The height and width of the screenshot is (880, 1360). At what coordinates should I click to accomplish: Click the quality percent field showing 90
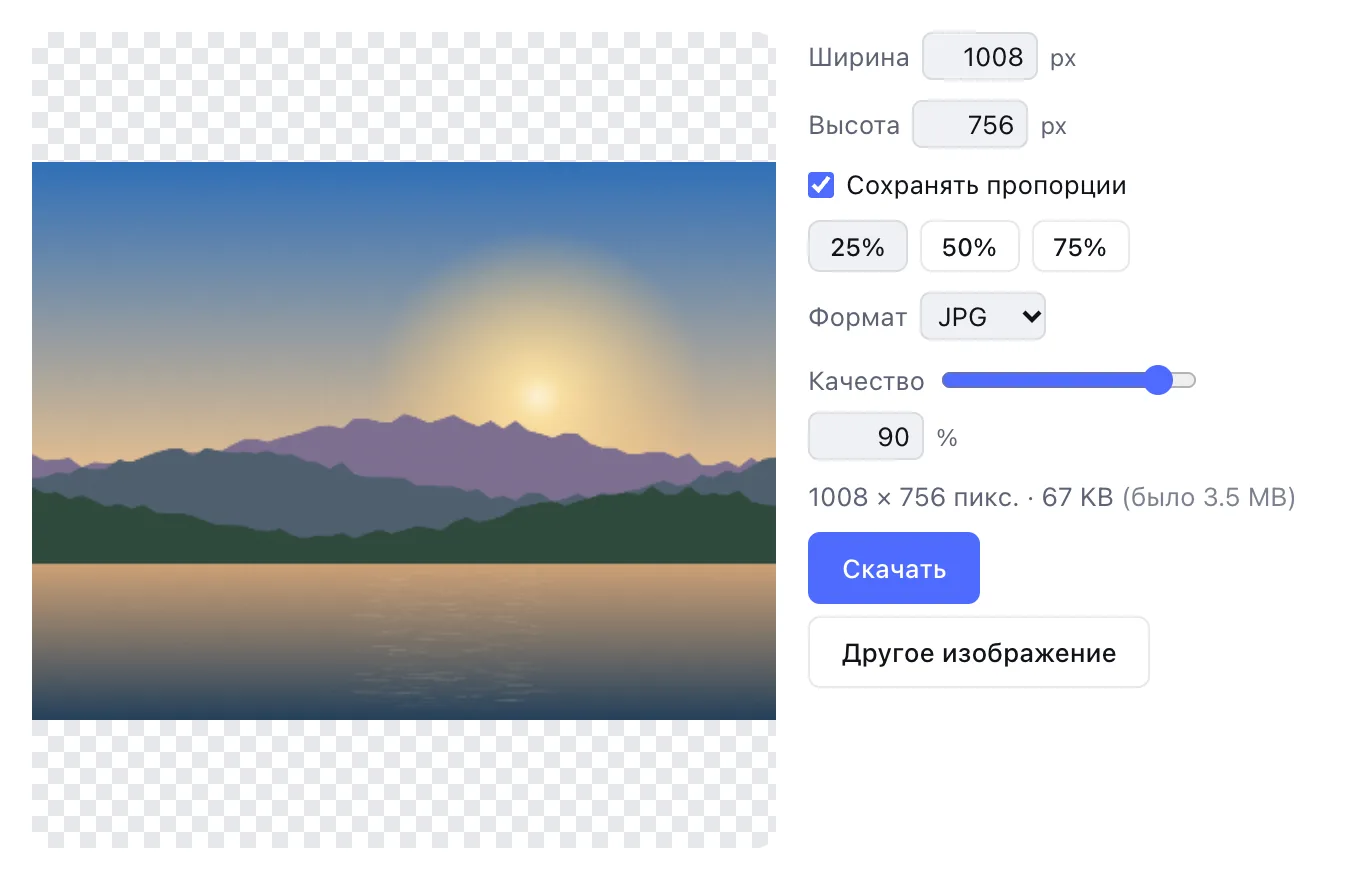(x=866, y=436)
